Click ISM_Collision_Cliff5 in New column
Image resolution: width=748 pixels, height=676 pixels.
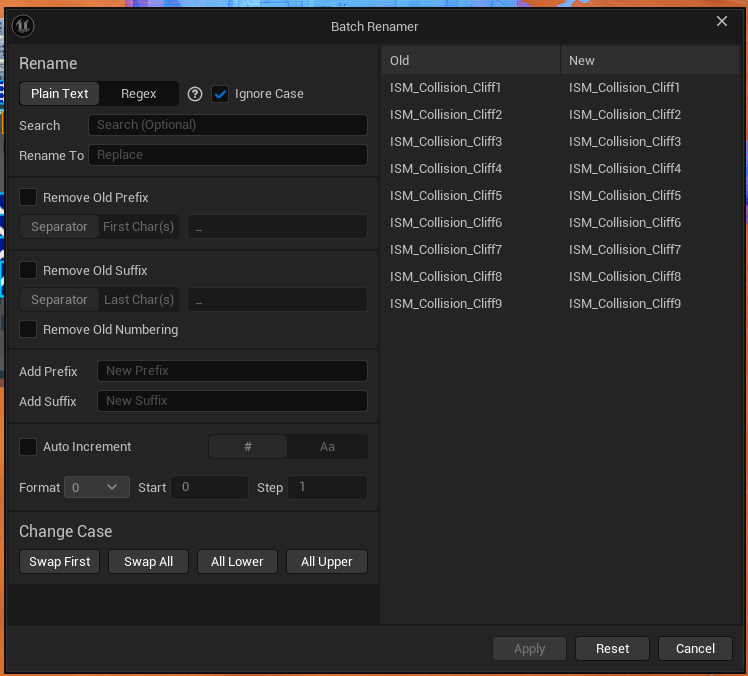tap(625, 196)
